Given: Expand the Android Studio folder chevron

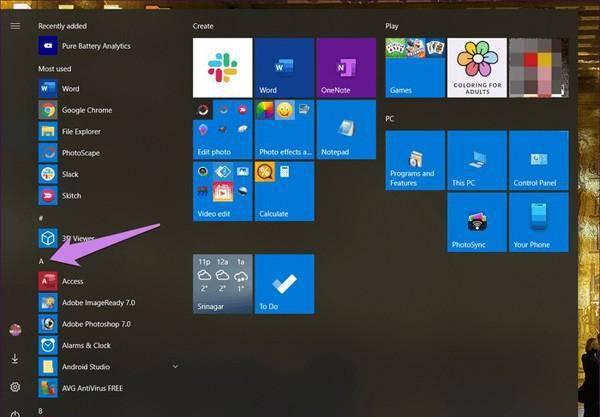Looking at the screenshot, I should 175,367.
